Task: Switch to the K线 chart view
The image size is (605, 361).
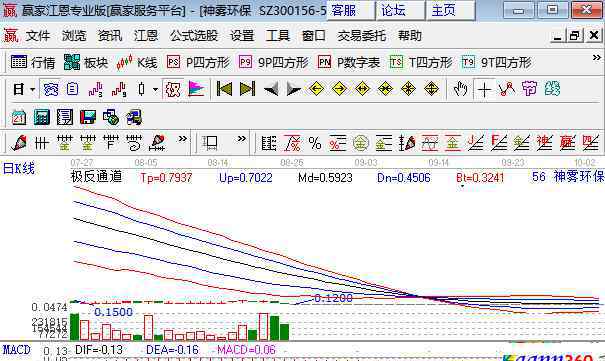Action: (137, 62)
